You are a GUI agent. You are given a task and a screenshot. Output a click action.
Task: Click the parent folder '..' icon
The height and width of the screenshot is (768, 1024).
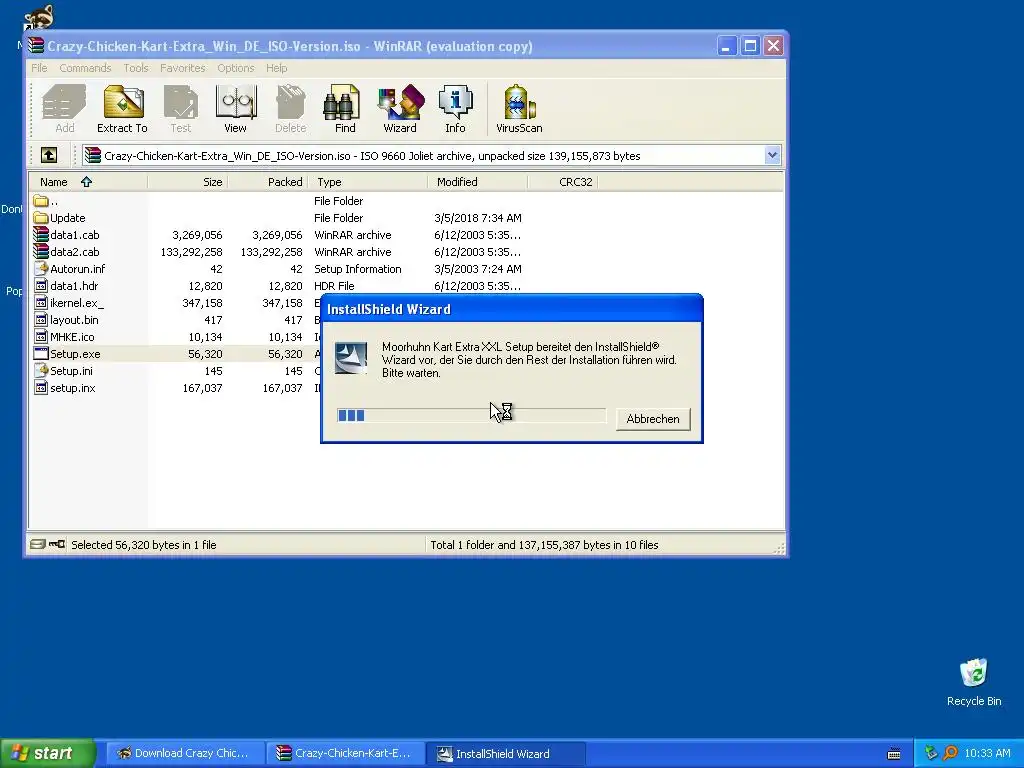[41, 200]
